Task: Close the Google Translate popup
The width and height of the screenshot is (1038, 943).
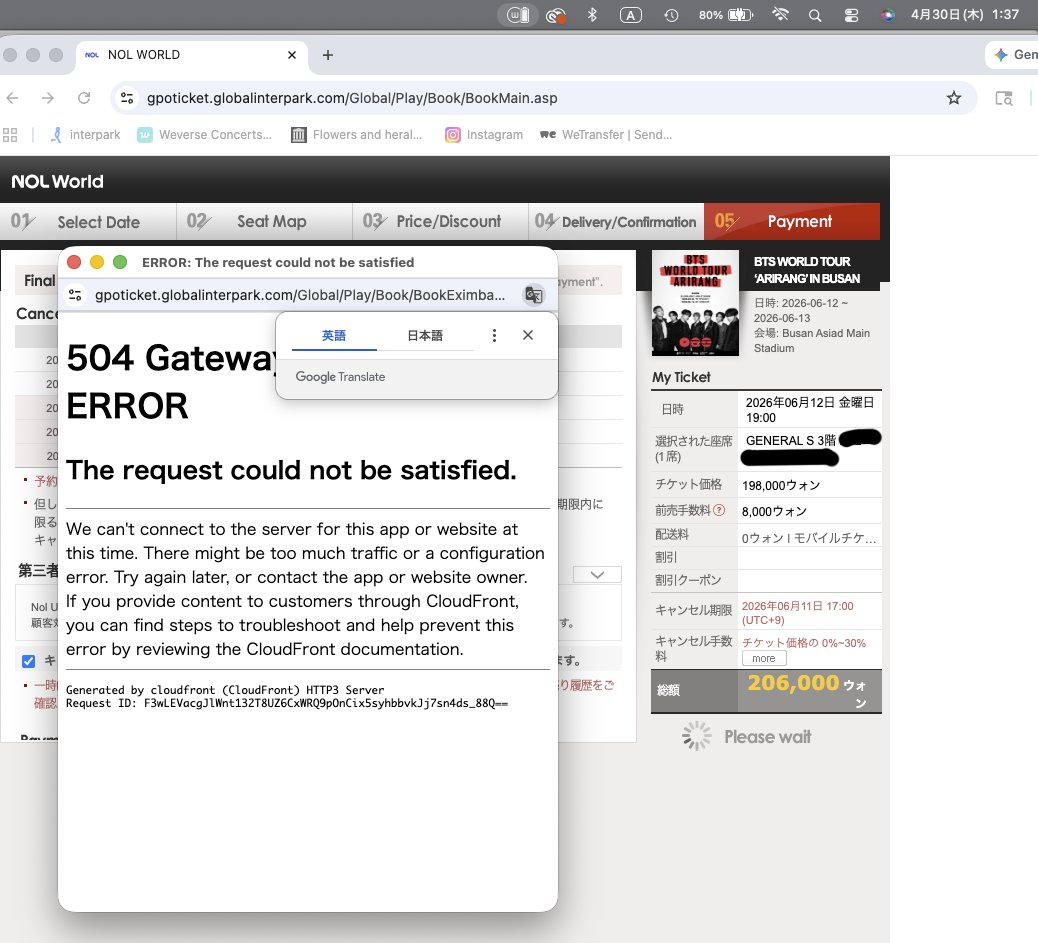Action: coord(528,335)
